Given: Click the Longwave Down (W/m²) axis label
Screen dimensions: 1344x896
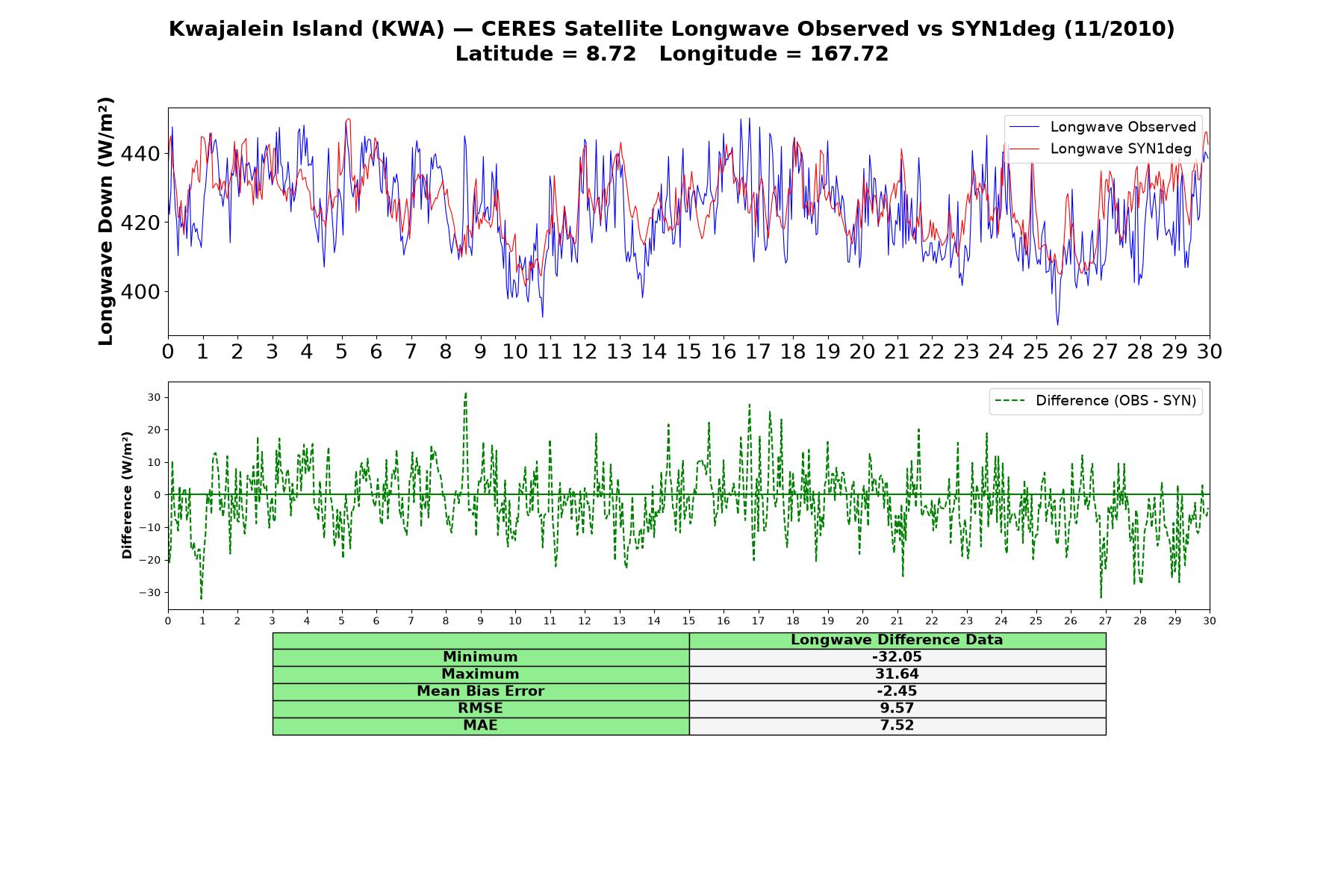Looking at the screenshot, I should point(105,221).
